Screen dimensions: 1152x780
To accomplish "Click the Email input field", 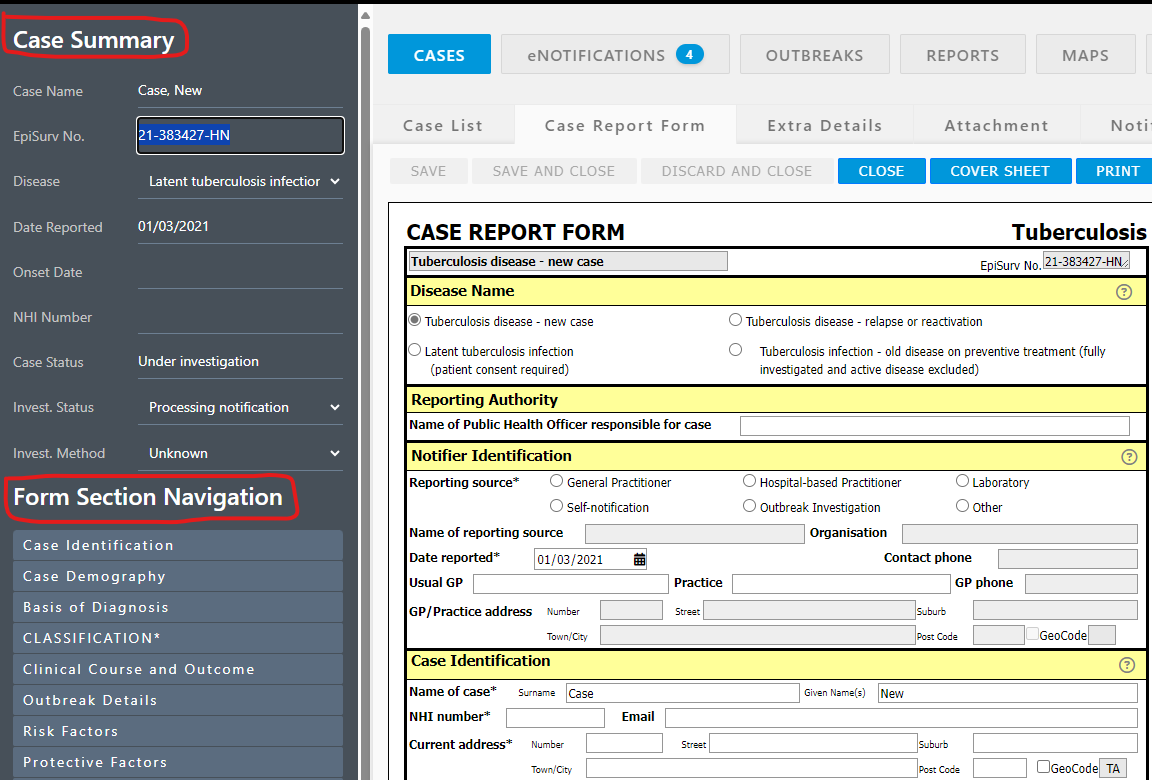I will click(x=901, y=718).
